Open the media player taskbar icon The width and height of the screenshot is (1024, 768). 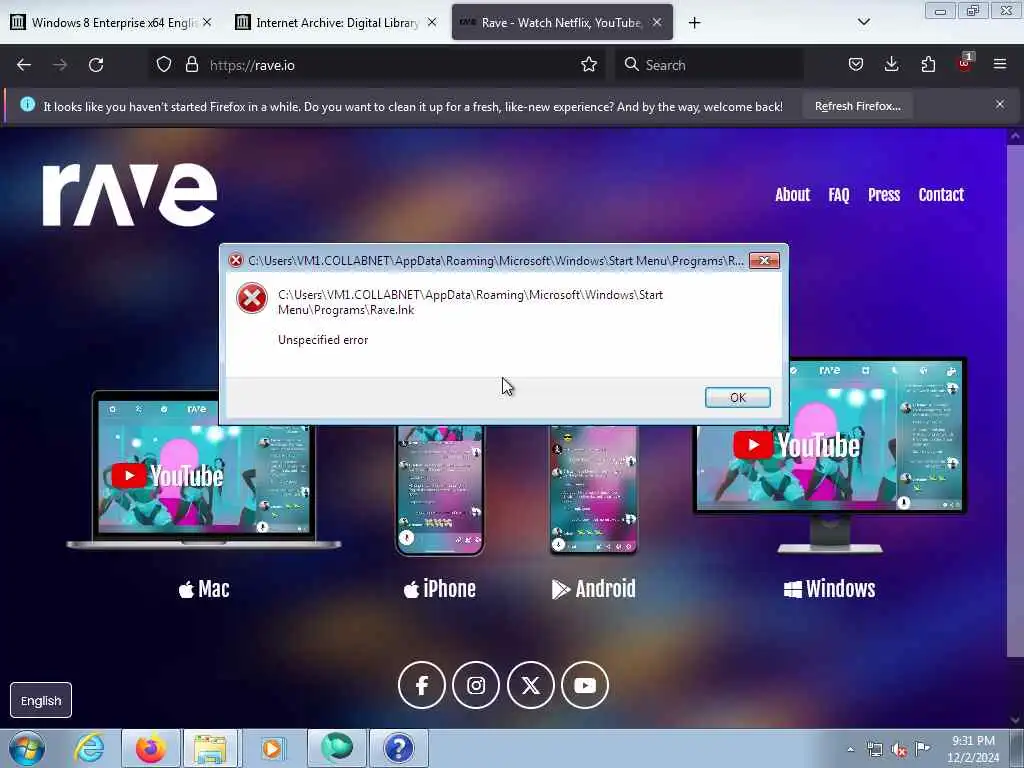pos(272,748)
